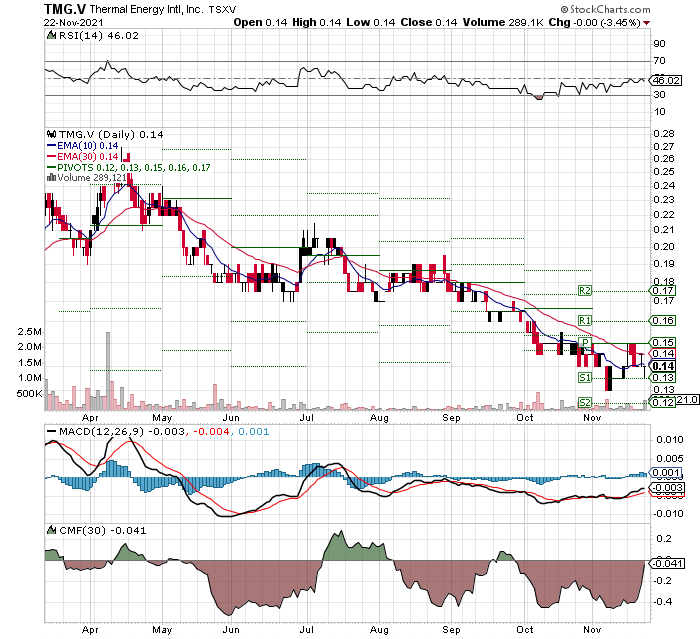Click the 500K volume axis label
This screenshot has height=639, width=700.
[29, 394]
